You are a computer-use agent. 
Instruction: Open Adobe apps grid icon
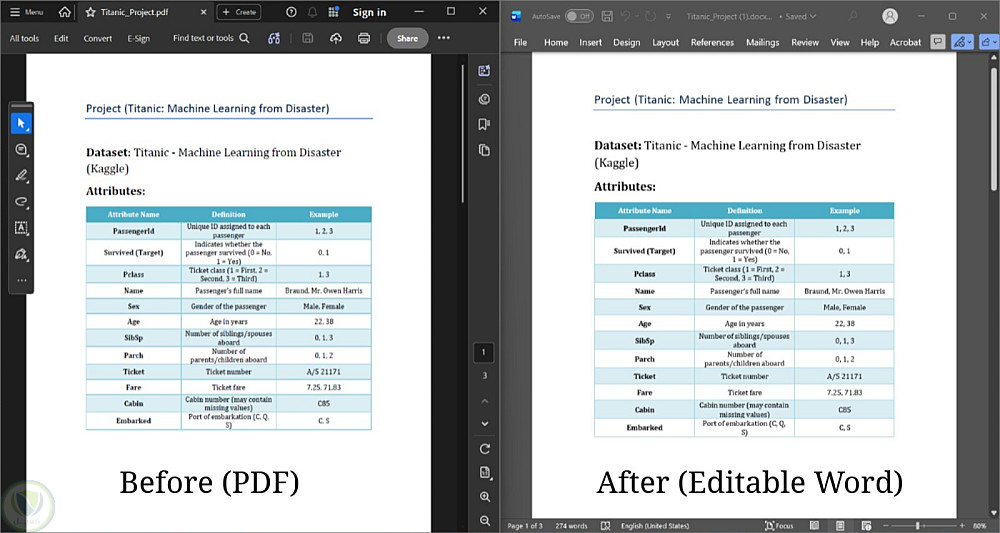(333, 12)
